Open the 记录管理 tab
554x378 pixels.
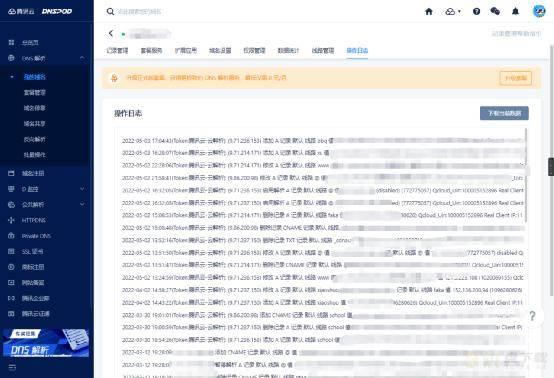click(117, 51)
